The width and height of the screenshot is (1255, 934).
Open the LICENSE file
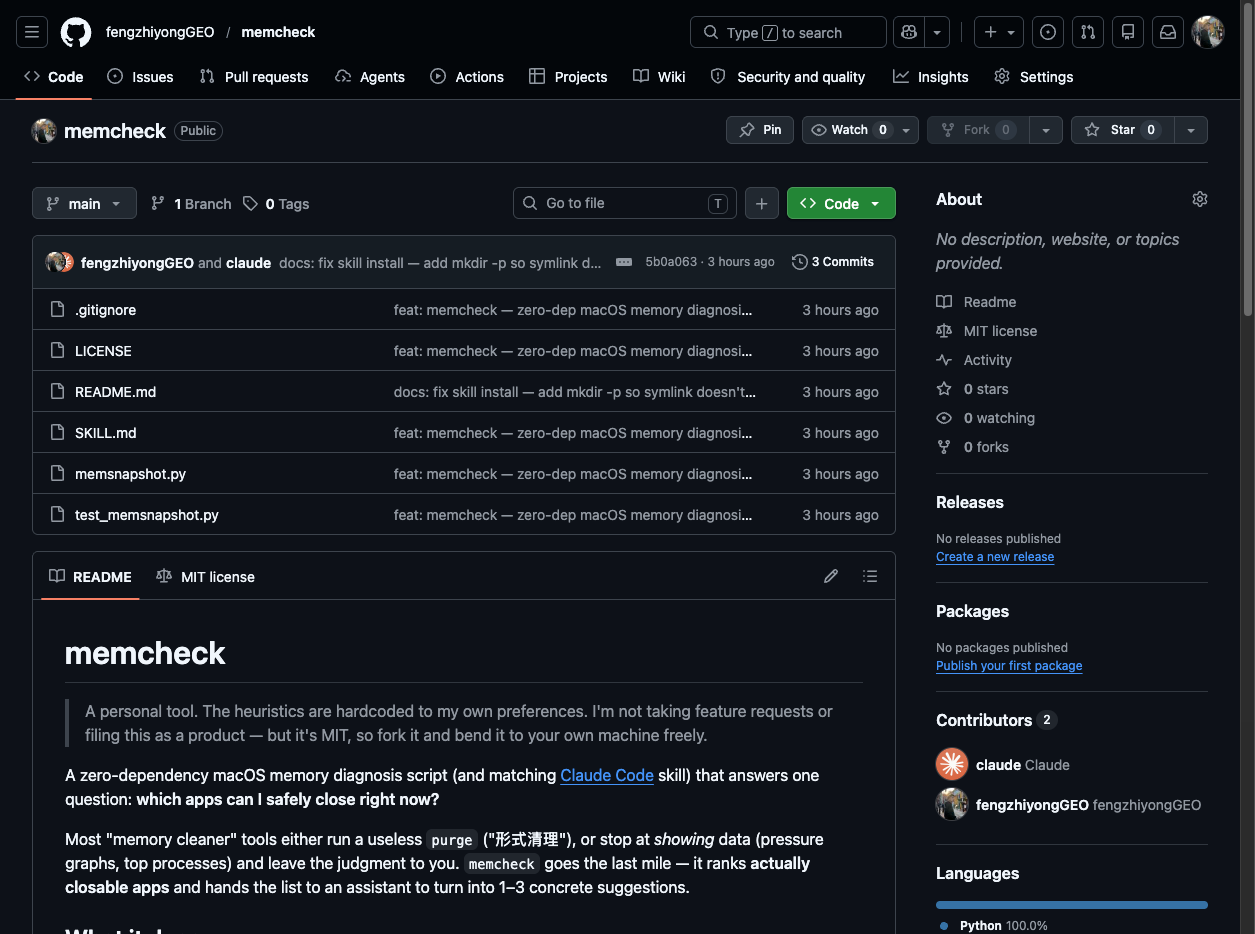point(103,351)
